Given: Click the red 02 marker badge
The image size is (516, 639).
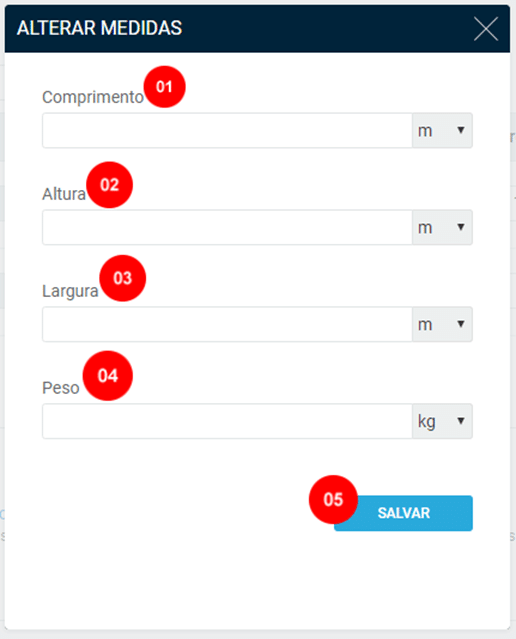Looking at the screenshot, I should coord(110,185).
